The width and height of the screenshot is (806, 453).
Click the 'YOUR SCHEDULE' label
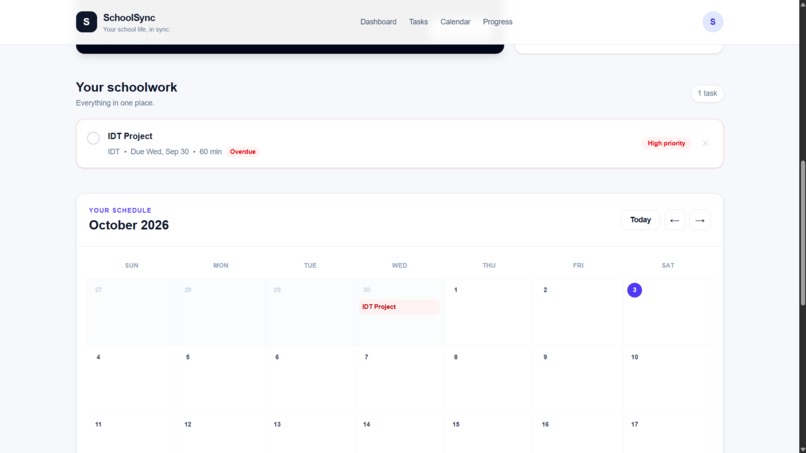click(x=120, y=210)
